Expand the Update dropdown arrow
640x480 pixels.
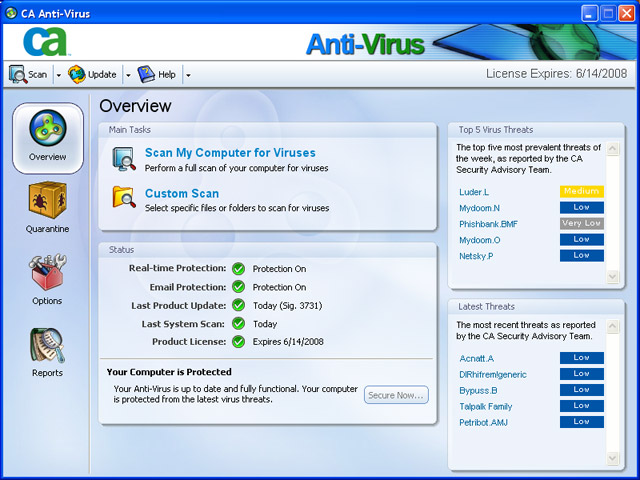coord(128,75)
